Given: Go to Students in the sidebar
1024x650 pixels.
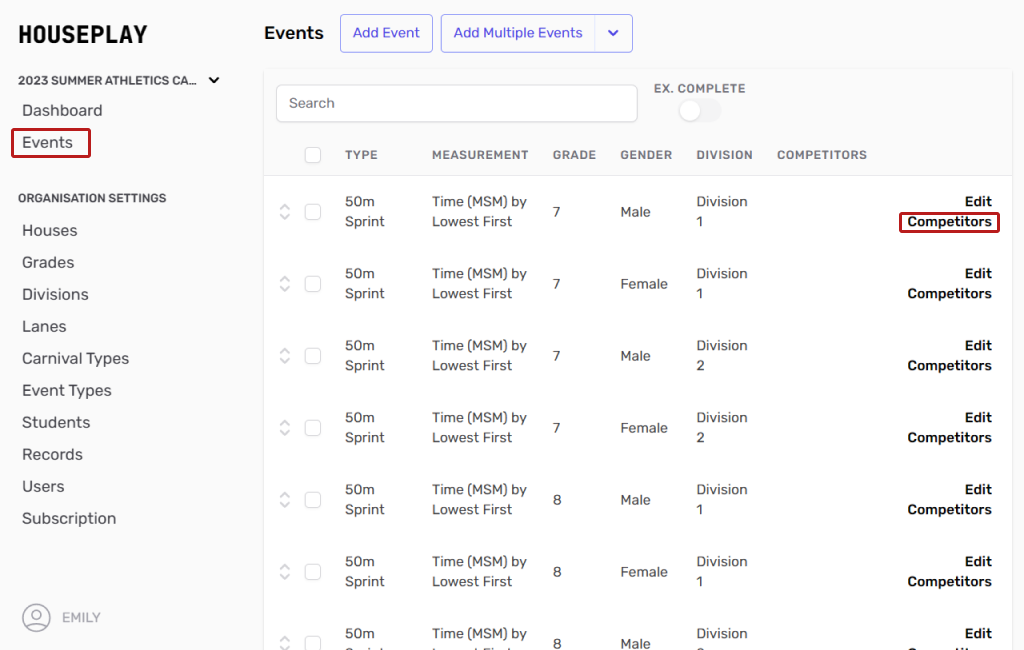Looking at the screenshot, I should pyautogui.click(x=56, y=422).
